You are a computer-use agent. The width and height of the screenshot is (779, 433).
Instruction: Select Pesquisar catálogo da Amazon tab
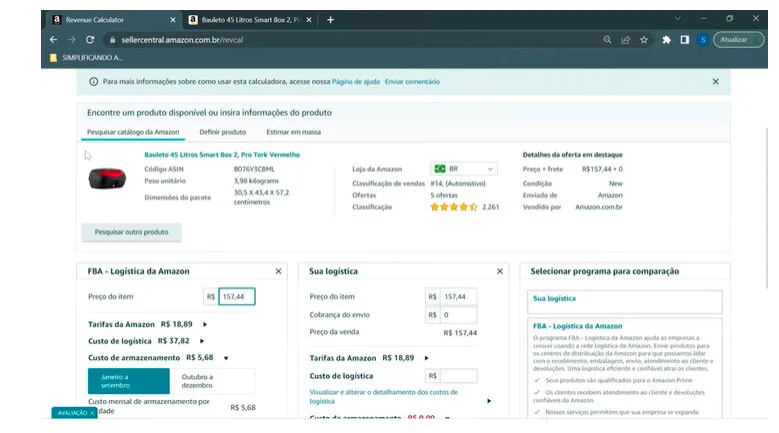[x=133, y=132]
